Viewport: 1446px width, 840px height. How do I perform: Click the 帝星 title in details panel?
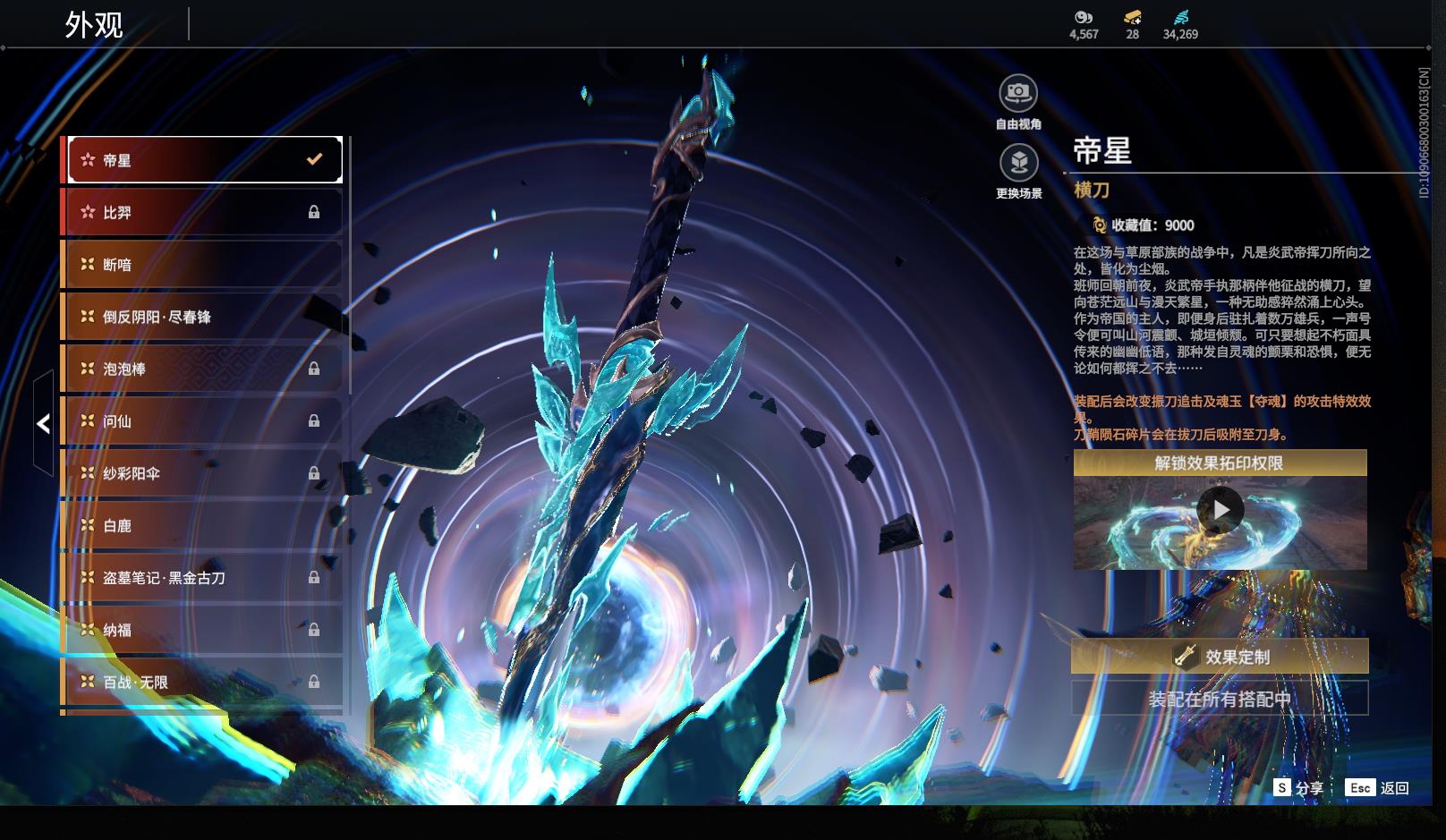(x=1102, y=150)
